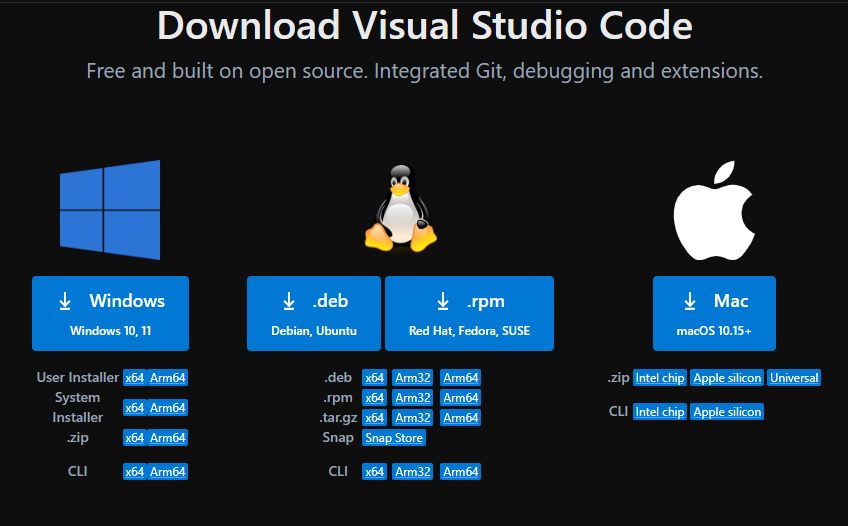This screenshot has height=526, width=848.
Task: Download the .tar.gz Arm64 archive
Action: (x=461, y=418)
